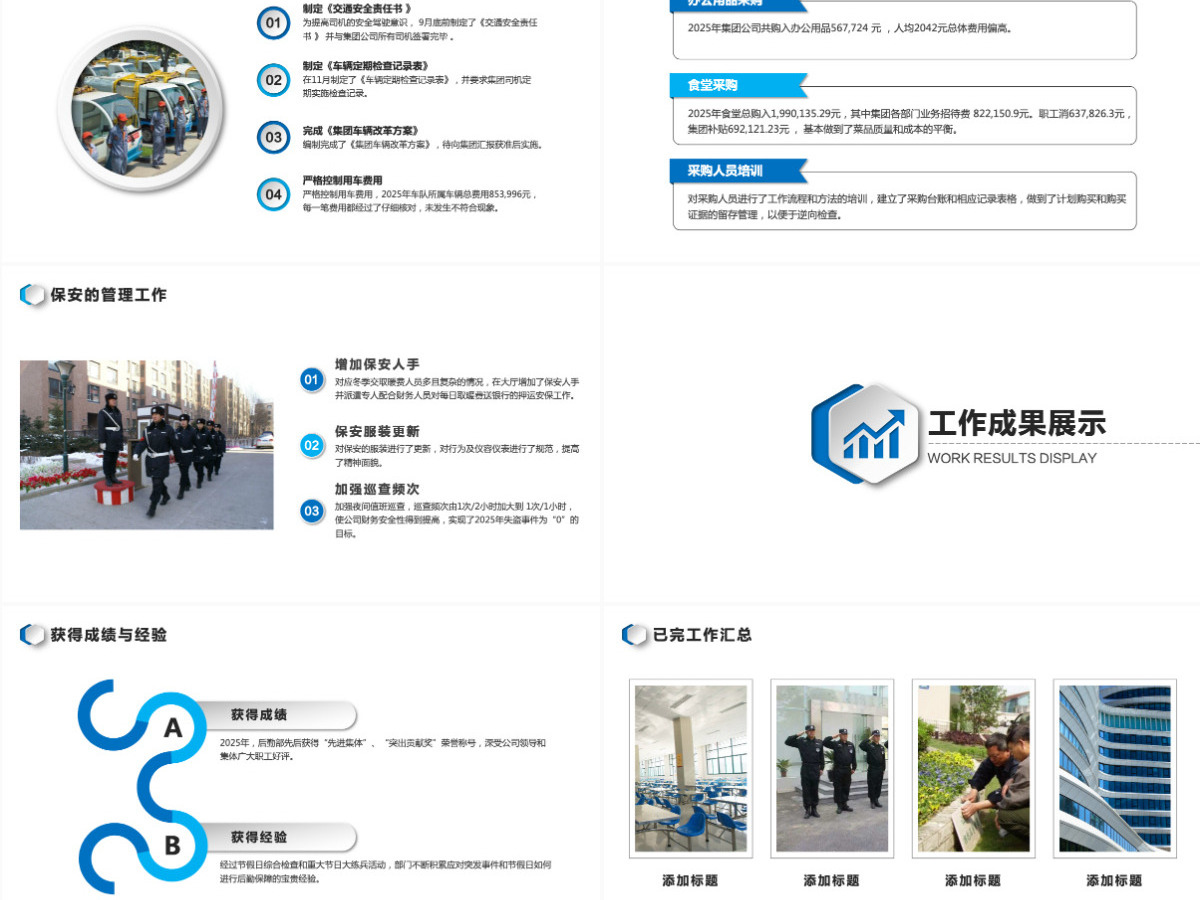This screenshot has height=900, width=1200.
Task: Click the 获得成绩与经验 slide title
Action: coord(109,635)
